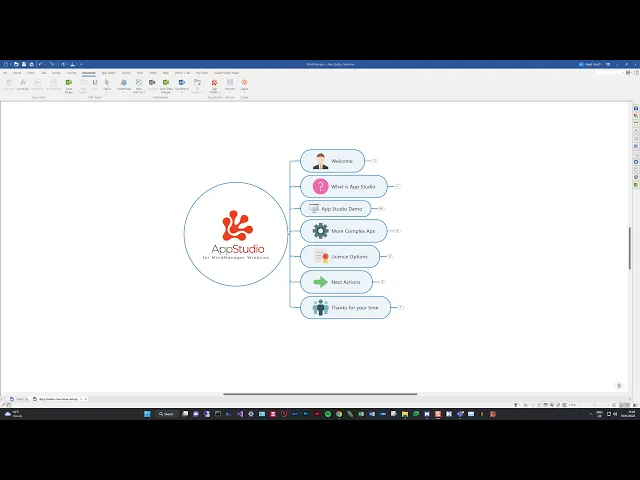Screen dimensions: 640x480
Task: Click the App Studio Overview document tab
Action: [x=59, y=399]
